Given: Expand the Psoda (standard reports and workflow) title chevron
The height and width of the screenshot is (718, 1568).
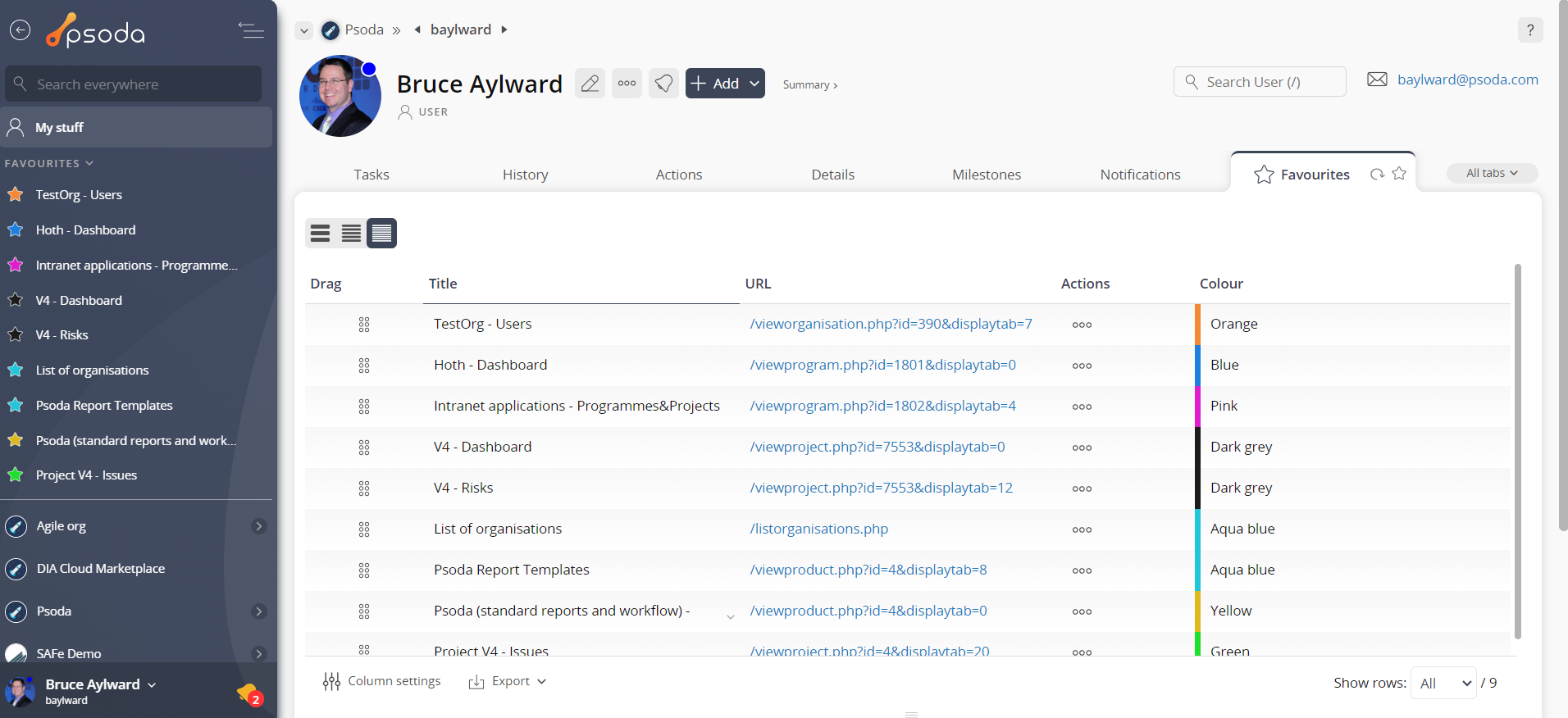Looking at the screenshot, I should [730, 616].
